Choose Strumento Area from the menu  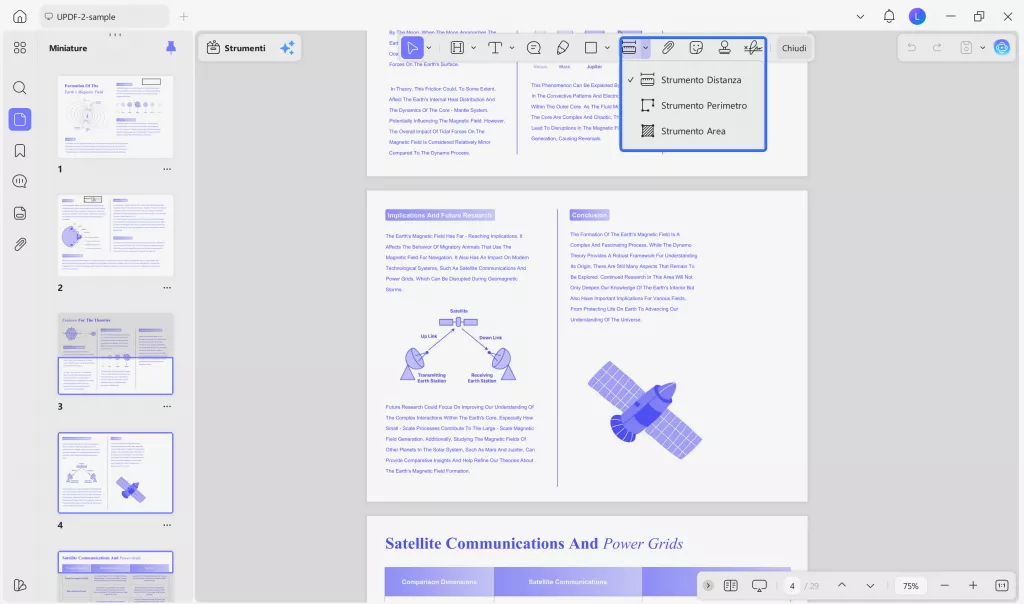693,131
